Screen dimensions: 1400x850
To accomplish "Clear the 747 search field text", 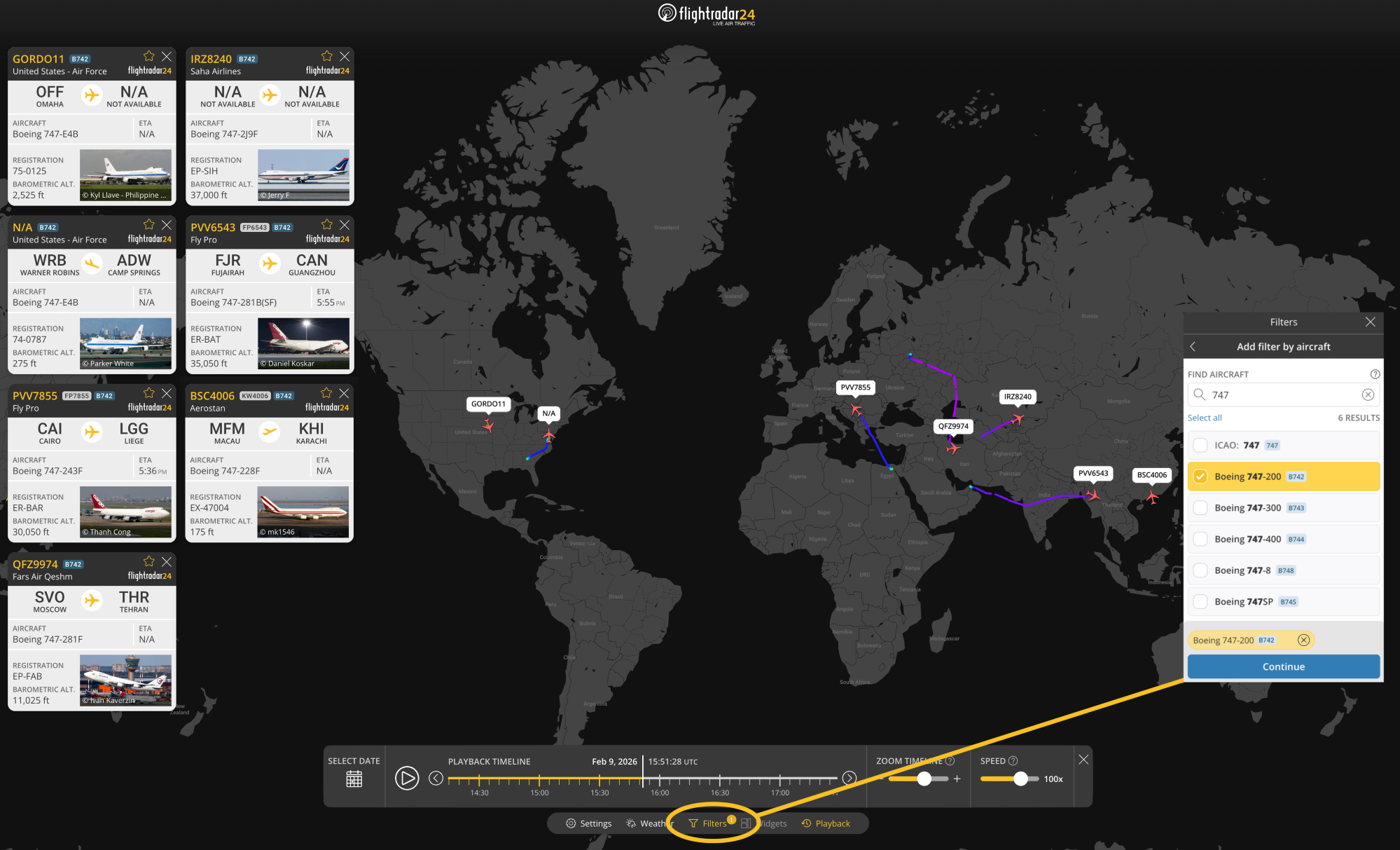I will (x=1368, y=395).
